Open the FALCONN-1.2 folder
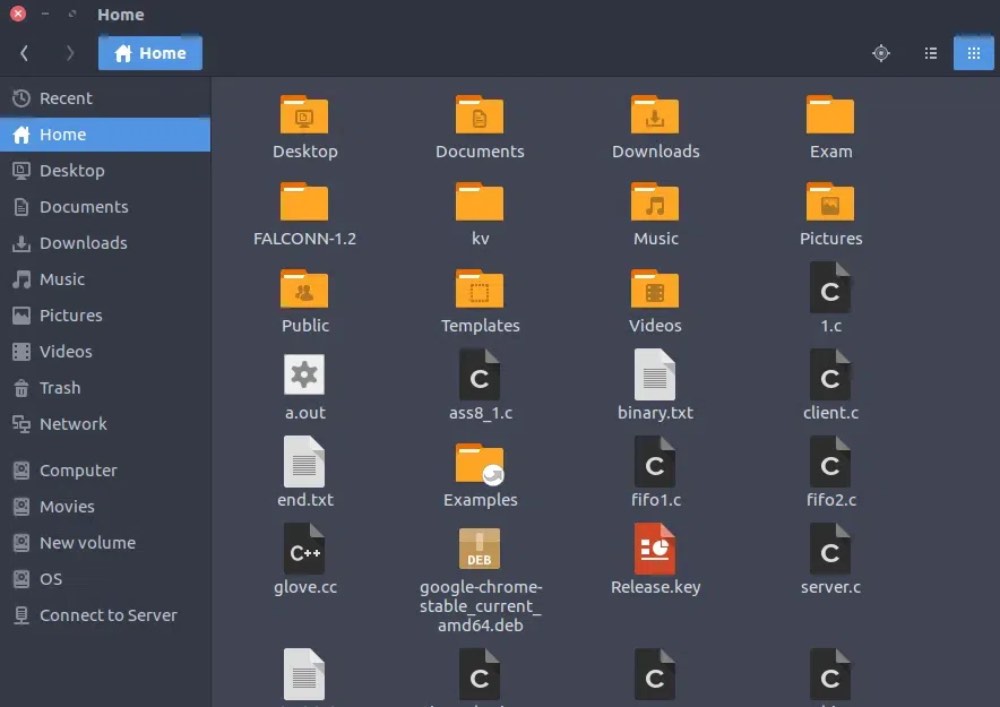Image resolution: width=1000 pixels, height=707 pixels. 305,212
